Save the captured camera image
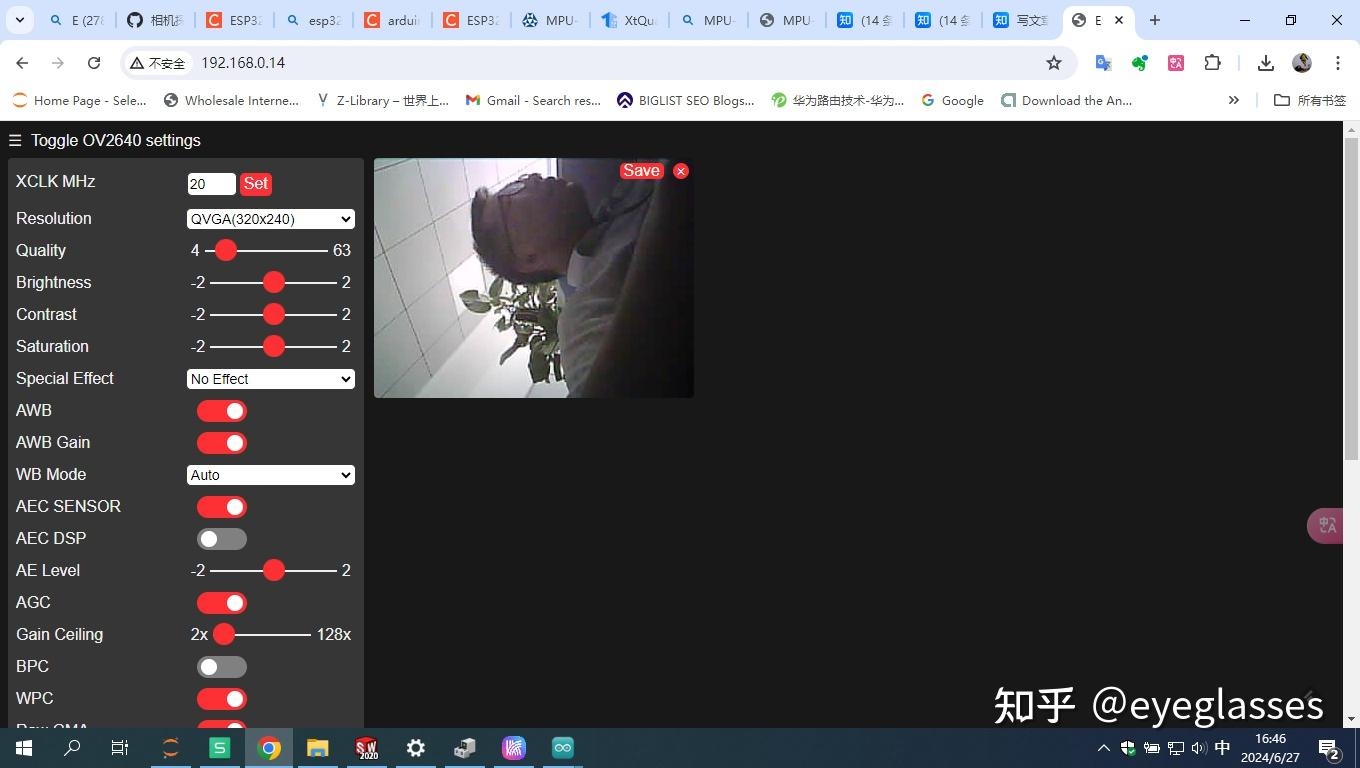The width and height of the screenshot is (1360, 768). point(640,170)
